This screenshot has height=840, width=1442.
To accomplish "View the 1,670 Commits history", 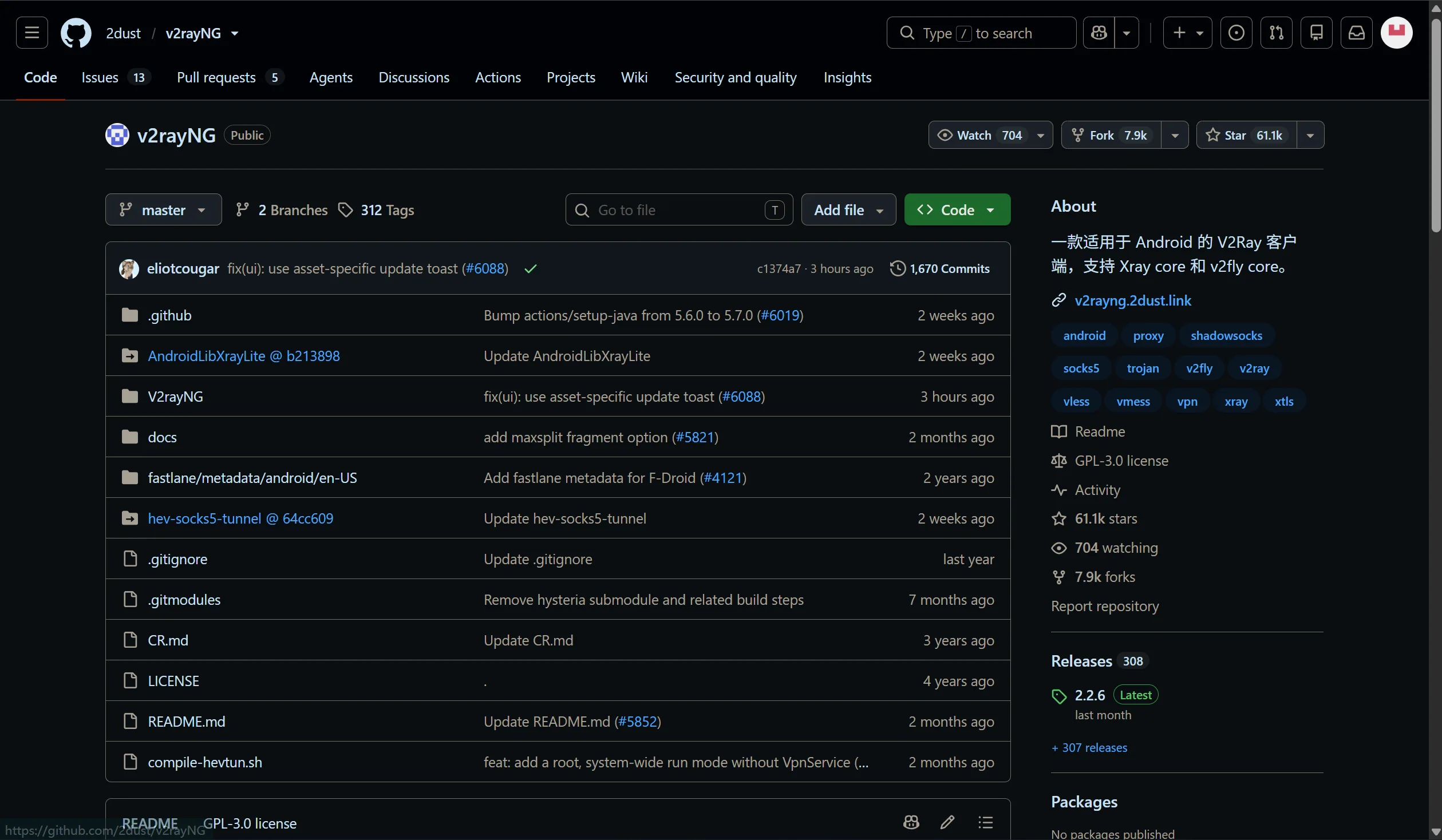I will click(939, 268).
